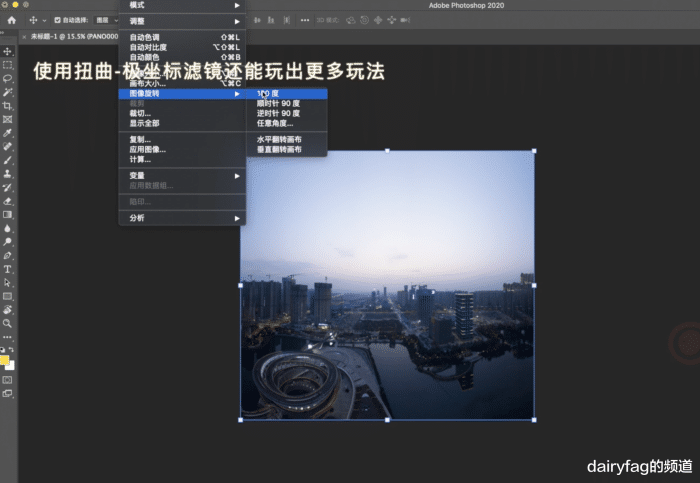The image size is (700, 483).
Task: Select the Move tool in the toolbox
Action: (8, 51)
